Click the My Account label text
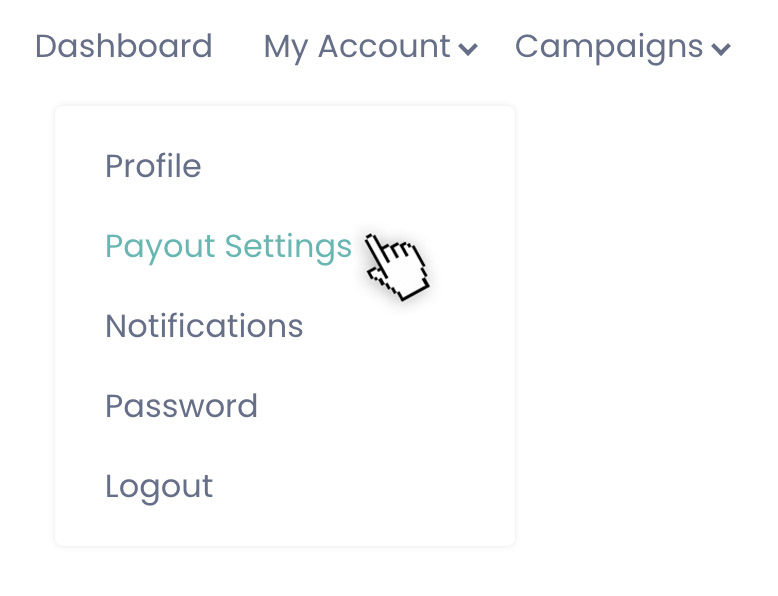Screen dimensions: 778x596 357,48
